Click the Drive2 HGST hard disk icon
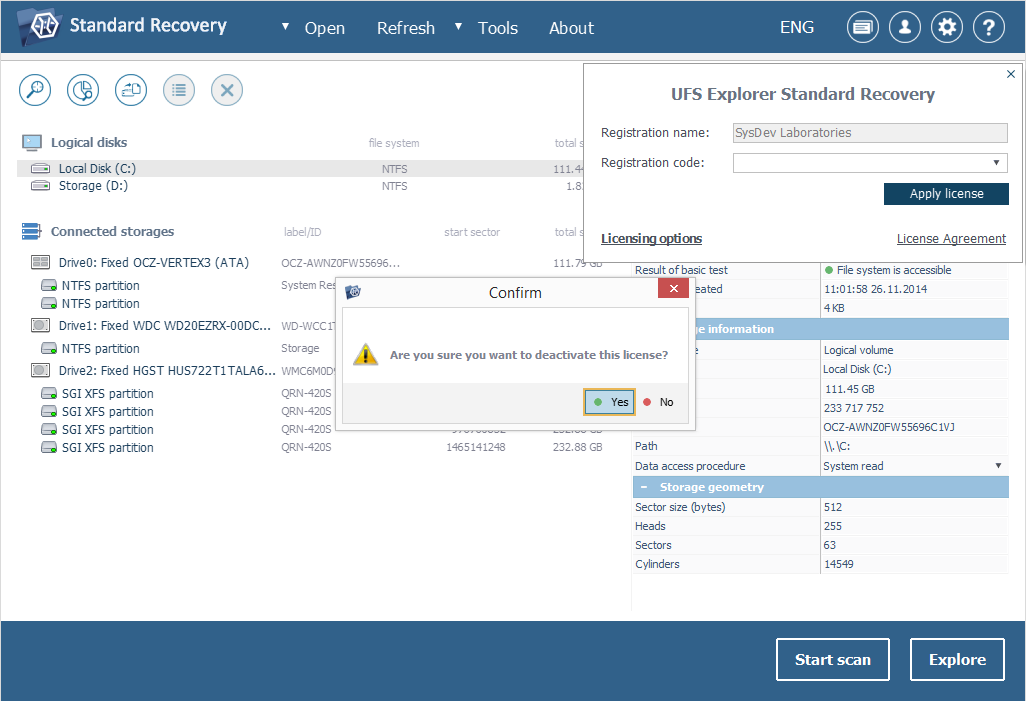The image size is (1026, 701). [41, 370]
